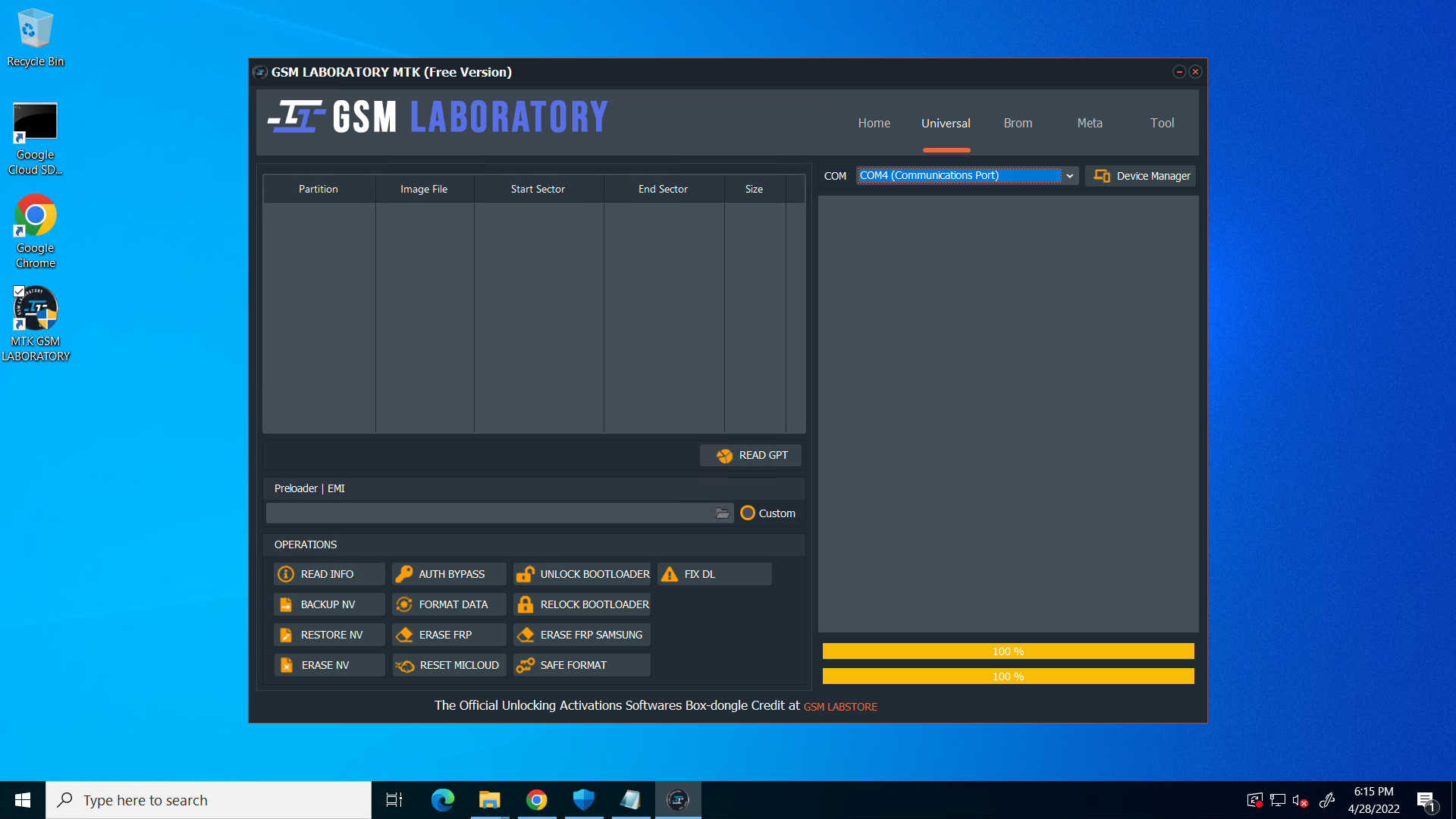Select the Universal tab

point(944,122)
